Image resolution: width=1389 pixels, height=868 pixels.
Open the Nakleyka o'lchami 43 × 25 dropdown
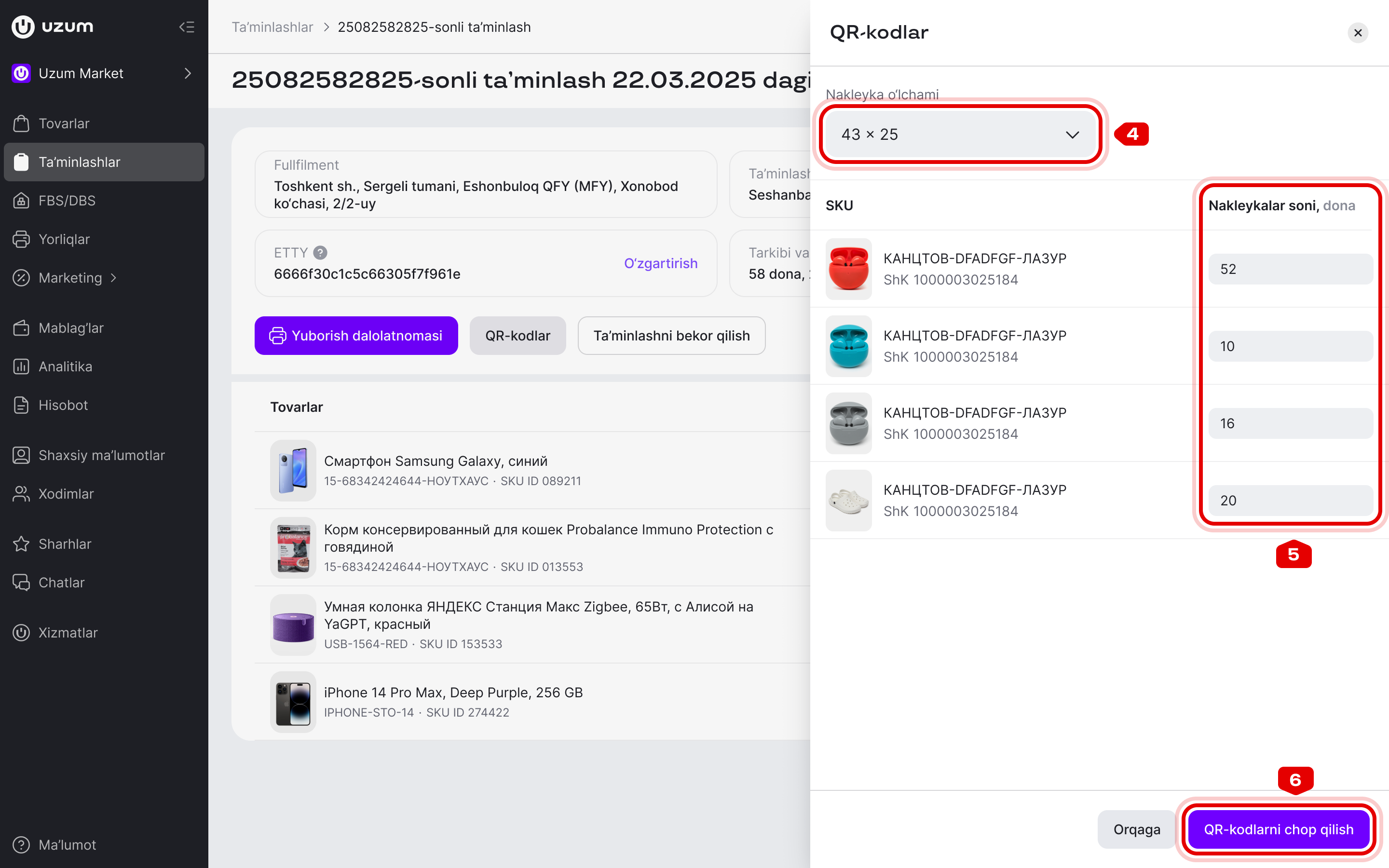(x=960, y=135)
